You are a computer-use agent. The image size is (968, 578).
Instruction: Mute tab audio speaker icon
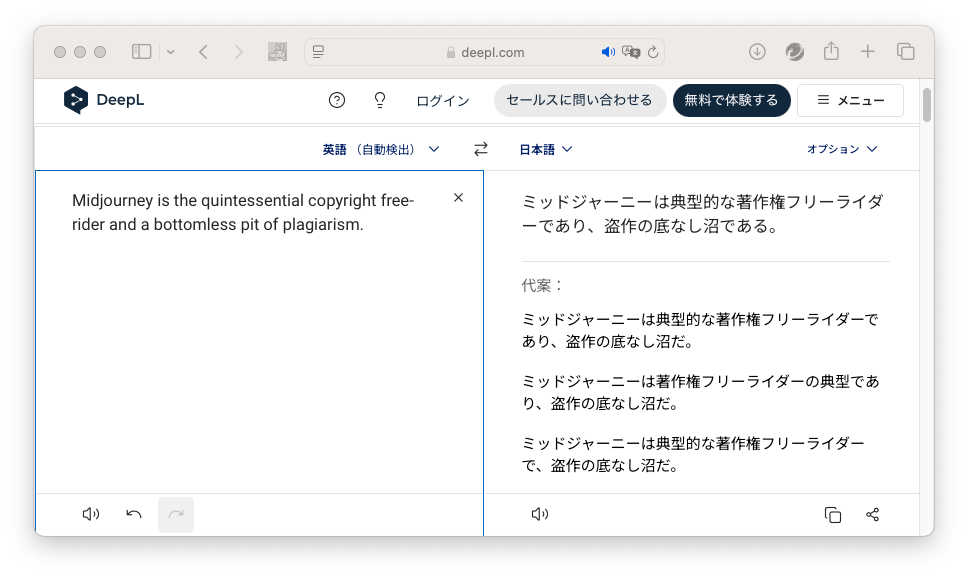(x=608, y=52)
